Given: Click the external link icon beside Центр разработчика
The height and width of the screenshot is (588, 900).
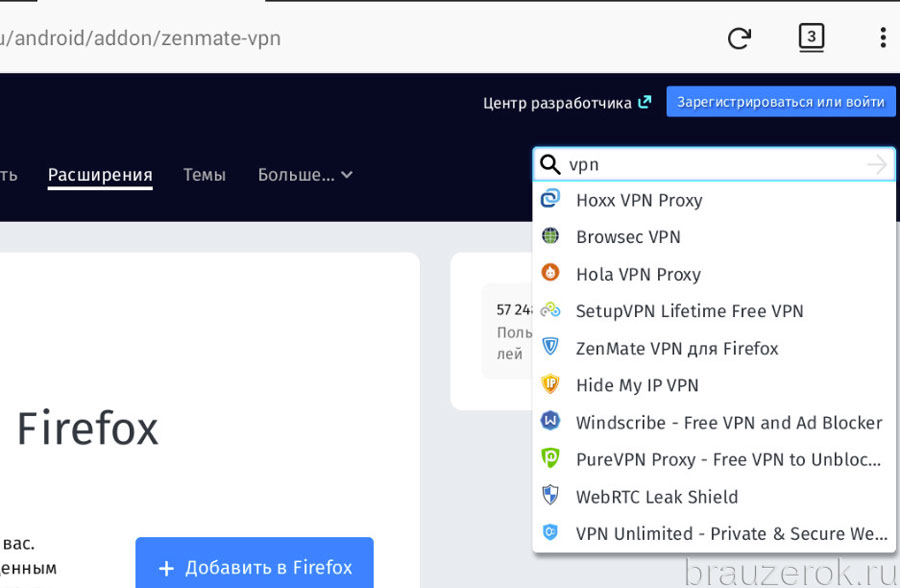Looking at the screenshot, I should click(645, 102).
